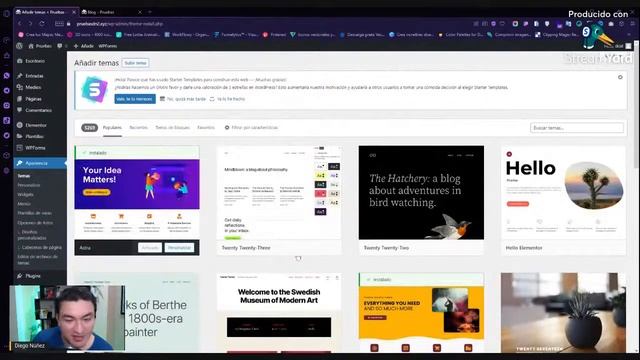Select the Favoritos filter tab

pos(206,128)
